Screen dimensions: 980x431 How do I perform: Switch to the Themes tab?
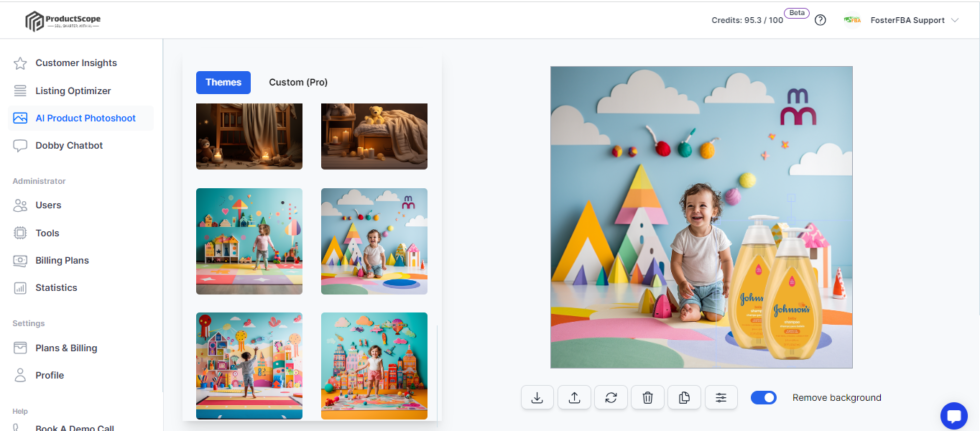point(223,82)
